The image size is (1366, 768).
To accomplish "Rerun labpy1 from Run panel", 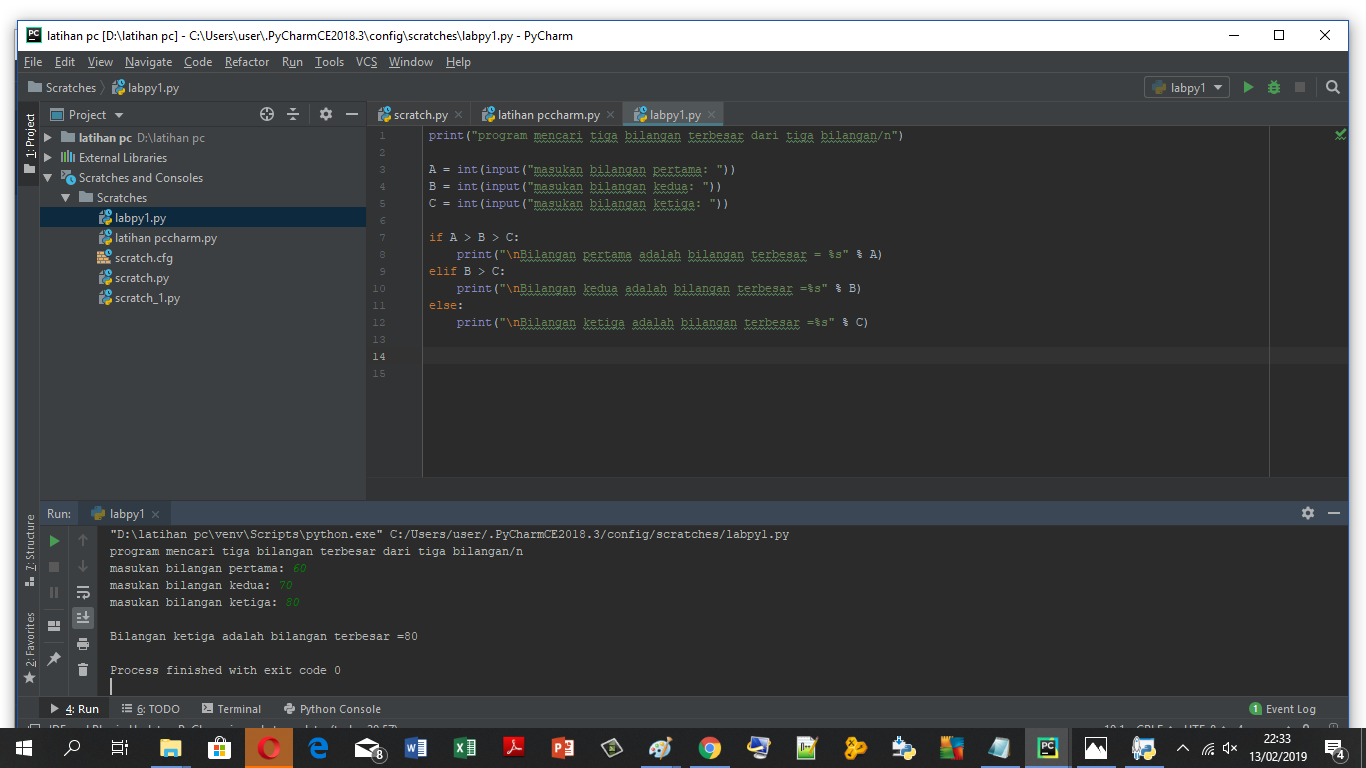I will (55, 541).
